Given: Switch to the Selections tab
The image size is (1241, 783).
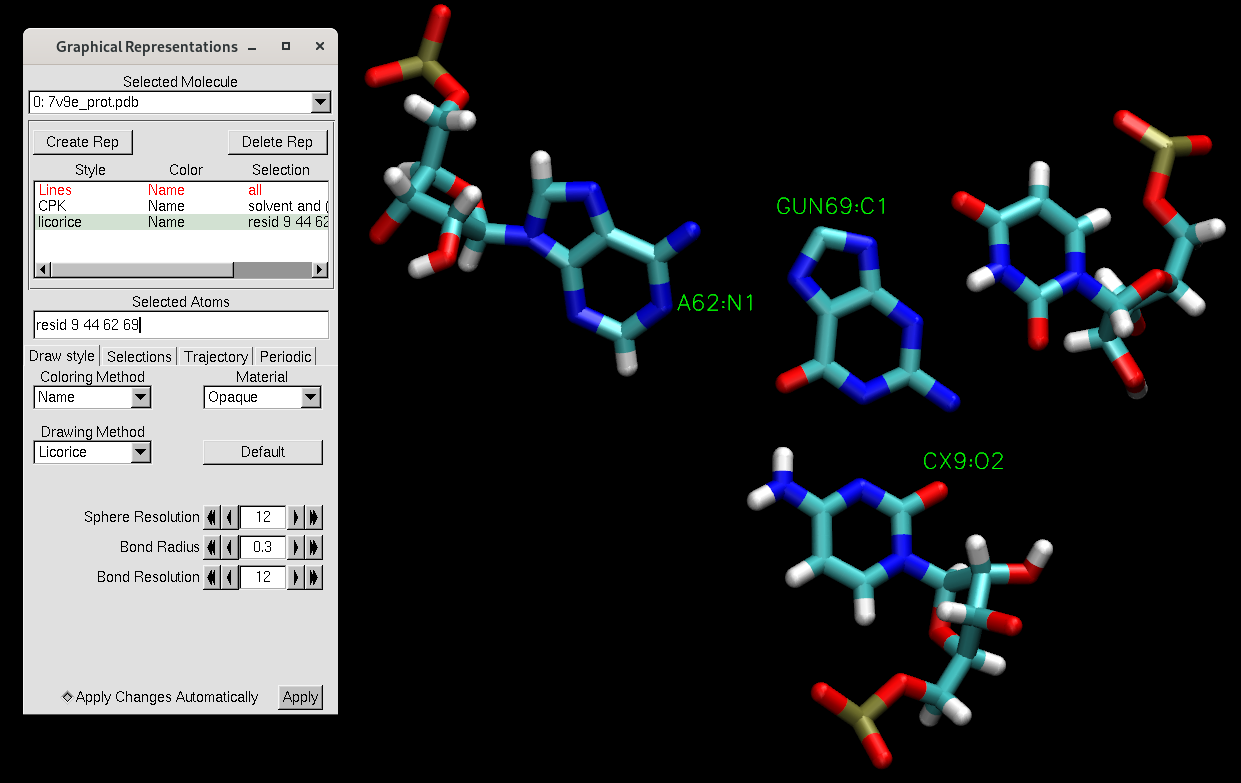Looking at the screenshot, I should 139,357.
